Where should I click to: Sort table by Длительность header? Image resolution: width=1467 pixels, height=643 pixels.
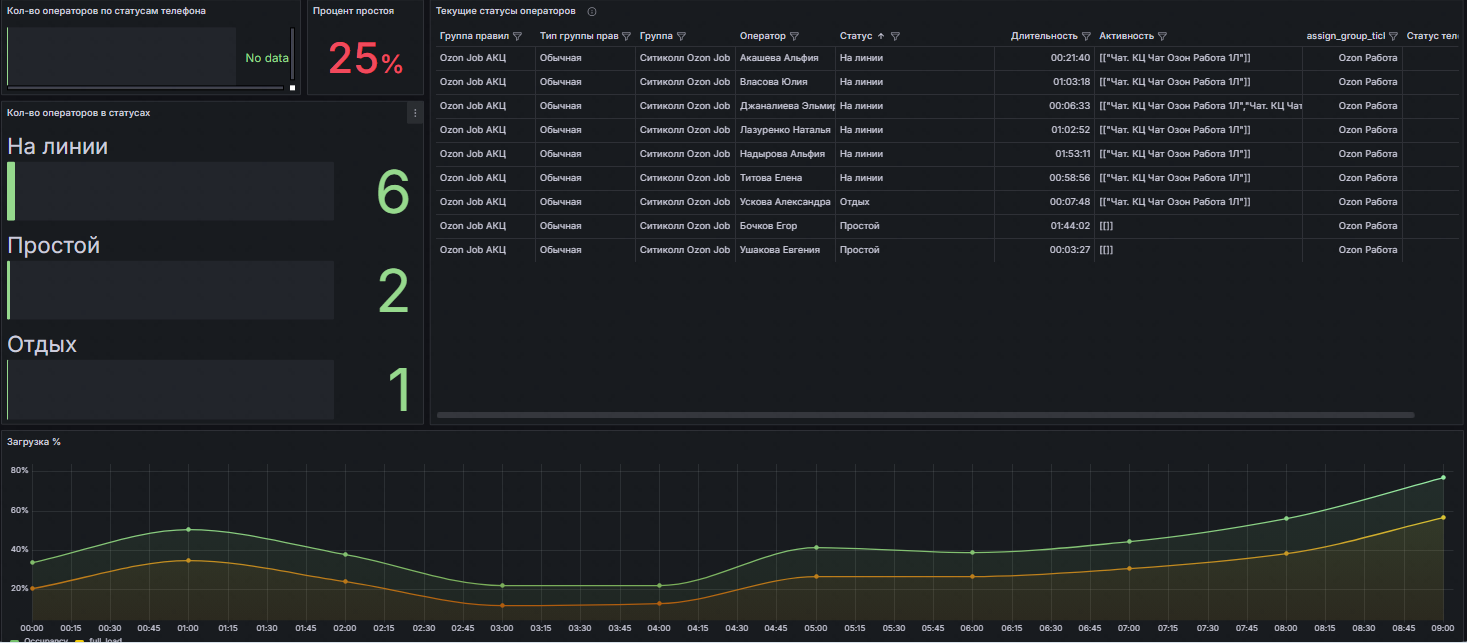(x=1043, y=36)
